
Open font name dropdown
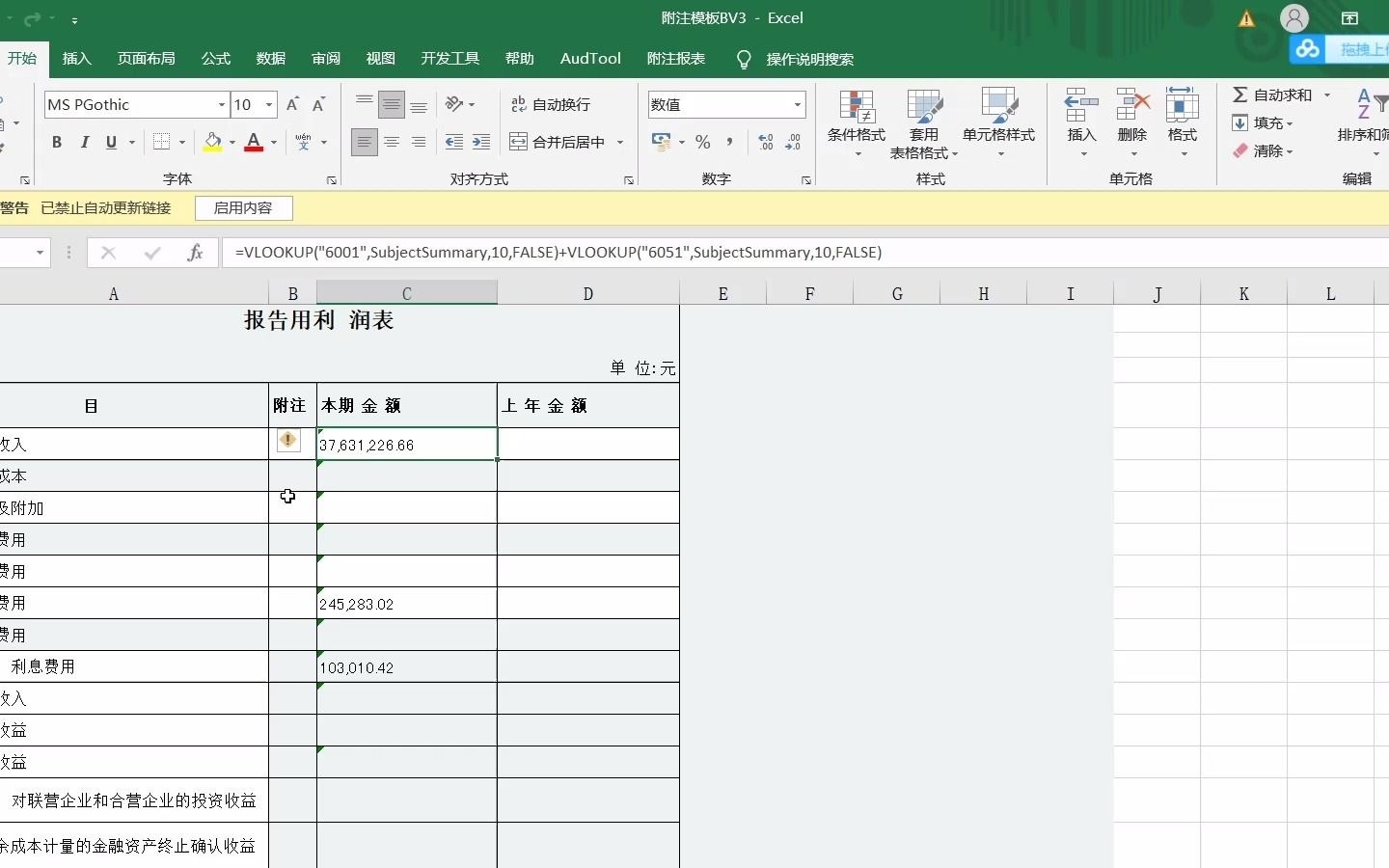(x=222, y=104)
